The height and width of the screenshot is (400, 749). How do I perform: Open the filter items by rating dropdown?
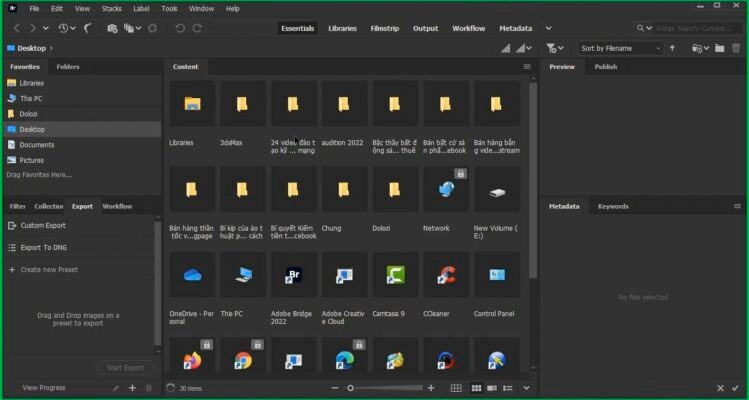(x=555, y=48)
